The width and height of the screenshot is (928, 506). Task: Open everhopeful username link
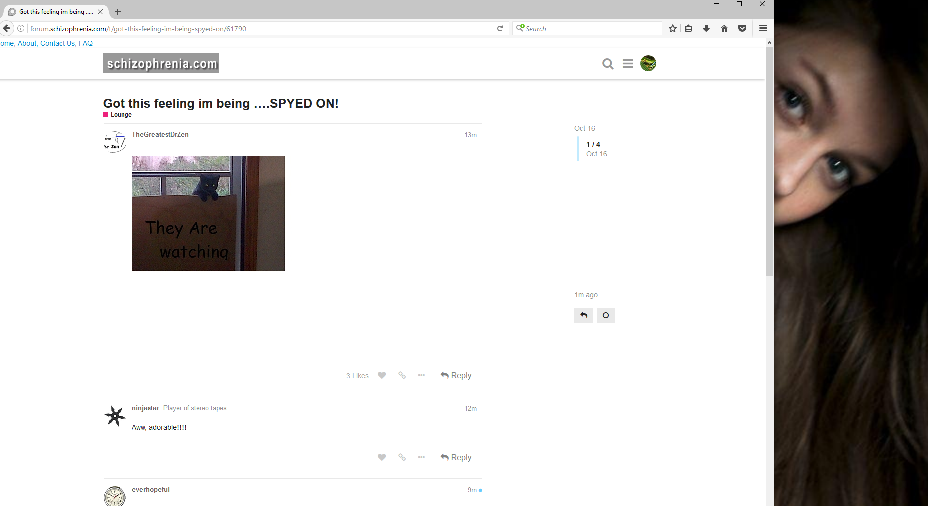150,489
